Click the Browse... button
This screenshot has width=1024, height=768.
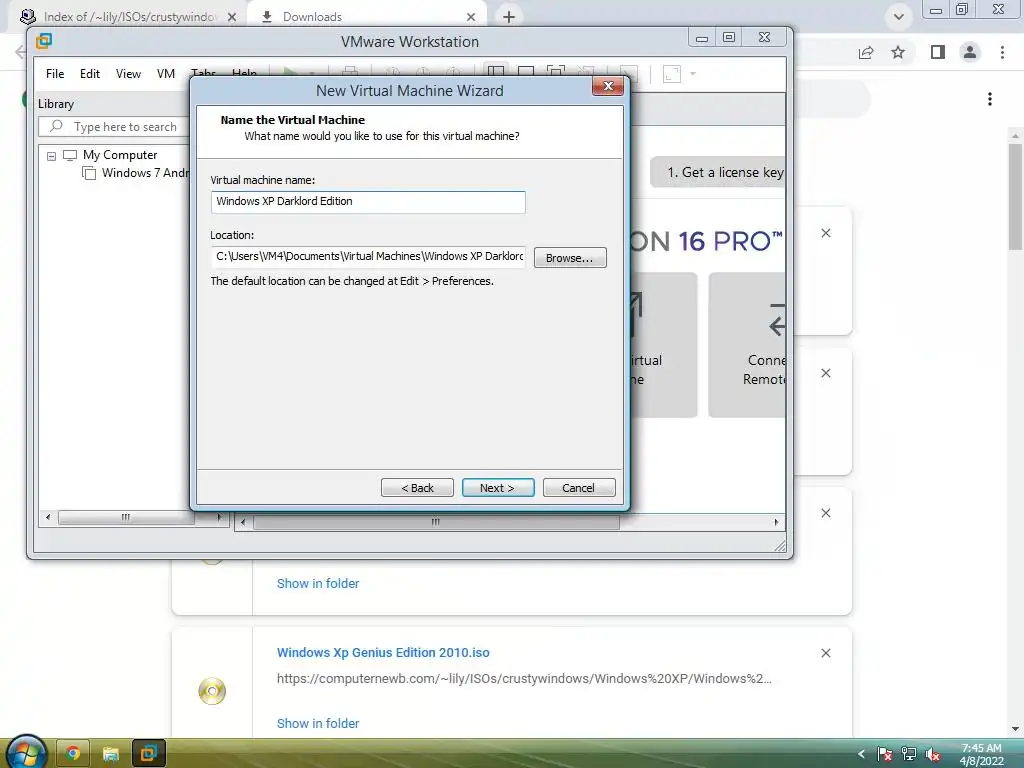coord(569,258)
